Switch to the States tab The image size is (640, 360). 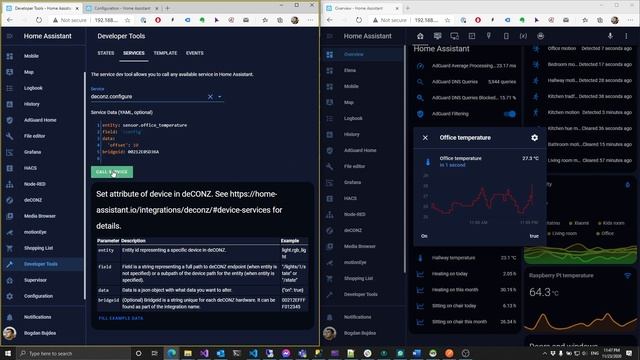click(x=106, y=53)
